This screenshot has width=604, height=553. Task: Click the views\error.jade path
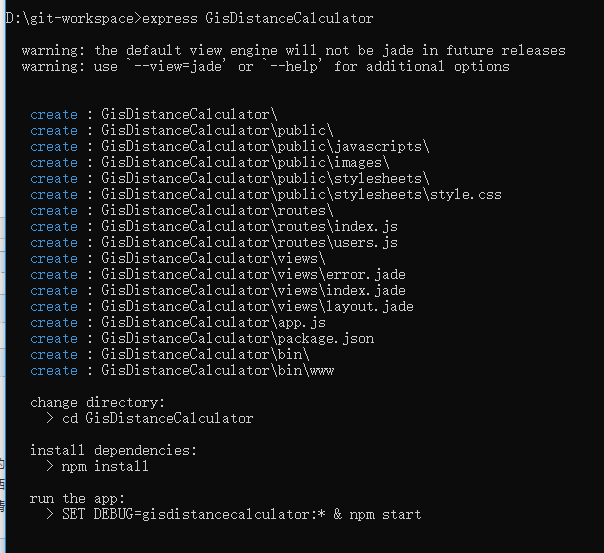click(253, 275)
